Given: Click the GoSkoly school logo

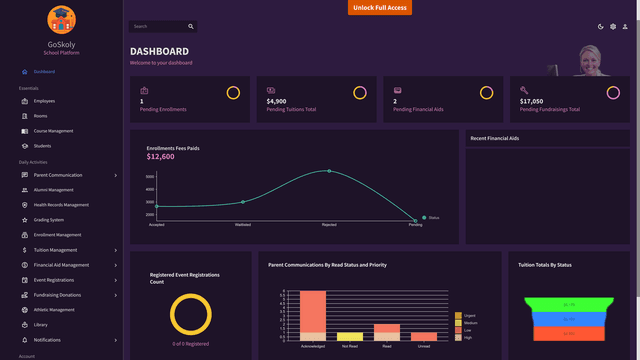Looking at the screenshot, I should tap(61, 20).
